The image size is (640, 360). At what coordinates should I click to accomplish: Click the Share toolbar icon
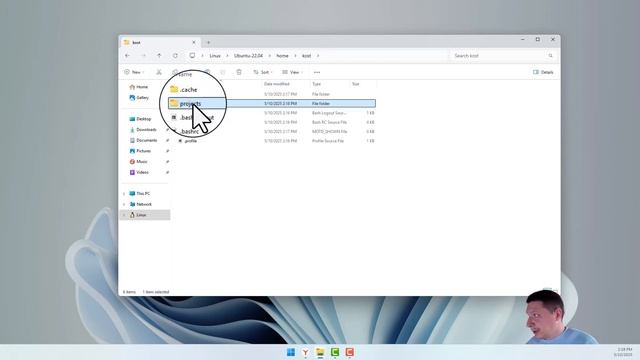pyautogui.click(x=223, y=72)
